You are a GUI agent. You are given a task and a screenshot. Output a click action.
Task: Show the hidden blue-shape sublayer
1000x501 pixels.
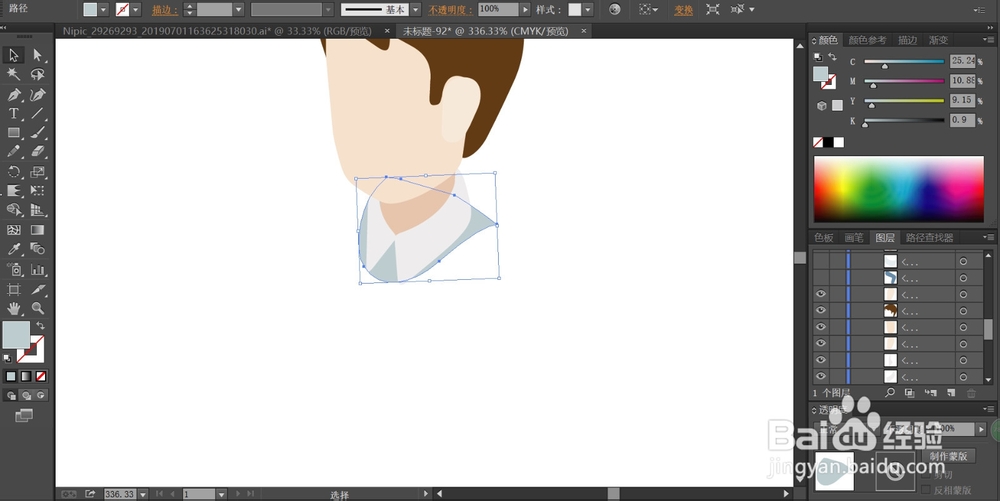click(821, 278)
